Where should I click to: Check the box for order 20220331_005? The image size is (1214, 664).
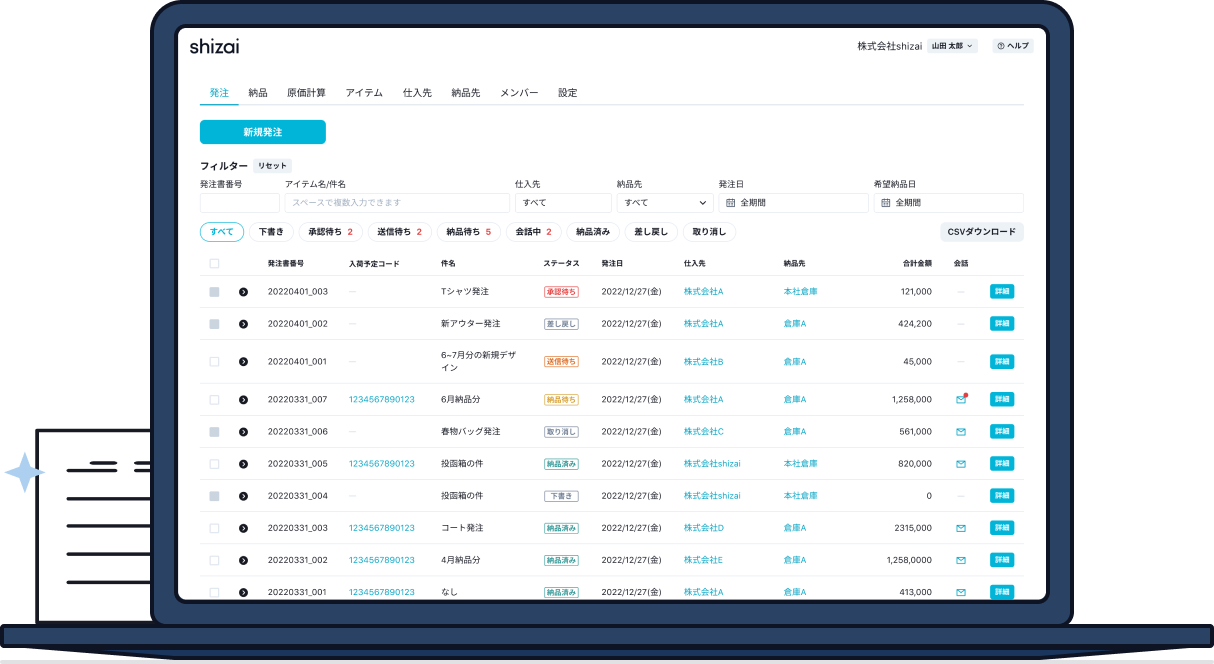point(214,464)
